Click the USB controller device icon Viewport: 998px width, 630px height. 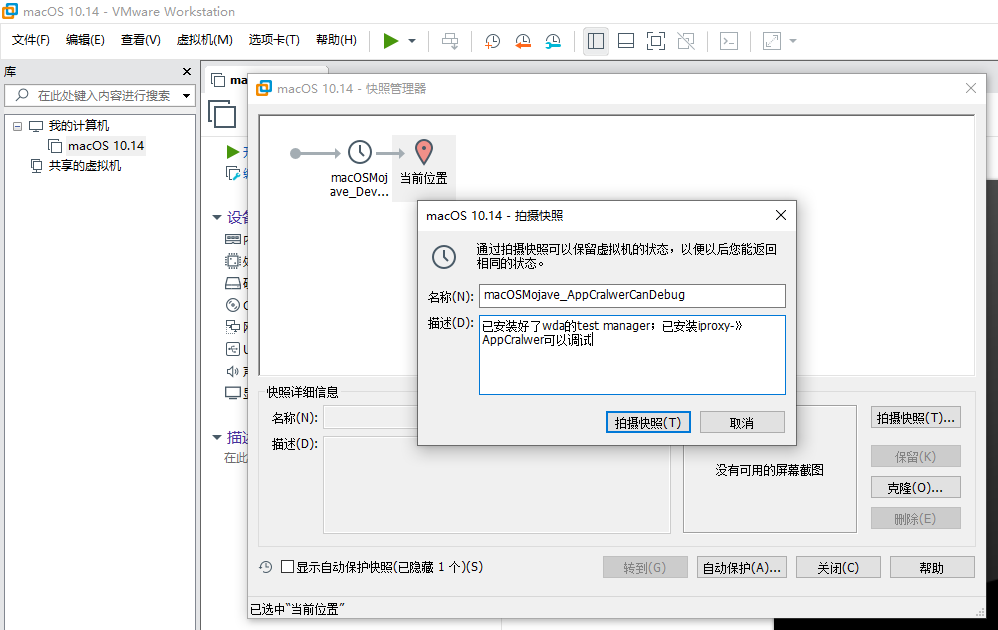pos(233,349)
